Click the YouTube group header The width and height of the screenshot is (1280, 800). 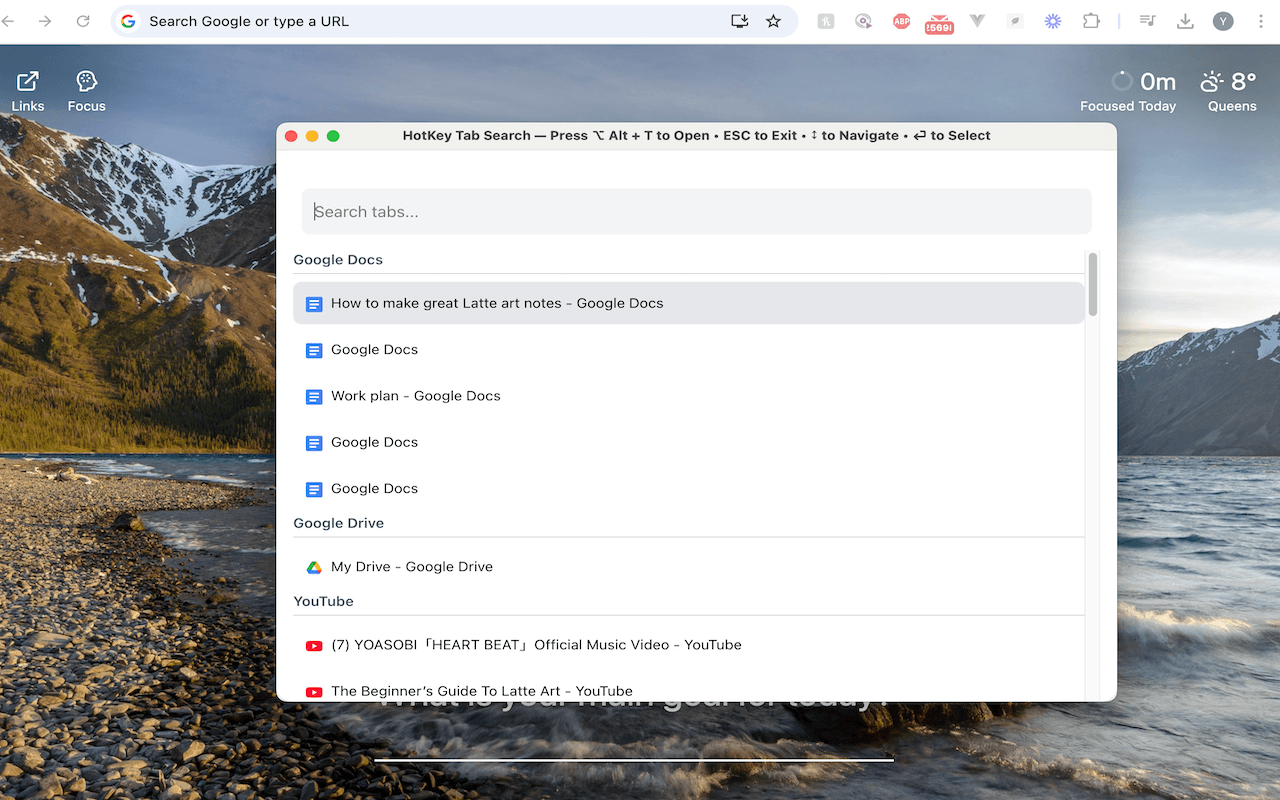tap(323, 601)
